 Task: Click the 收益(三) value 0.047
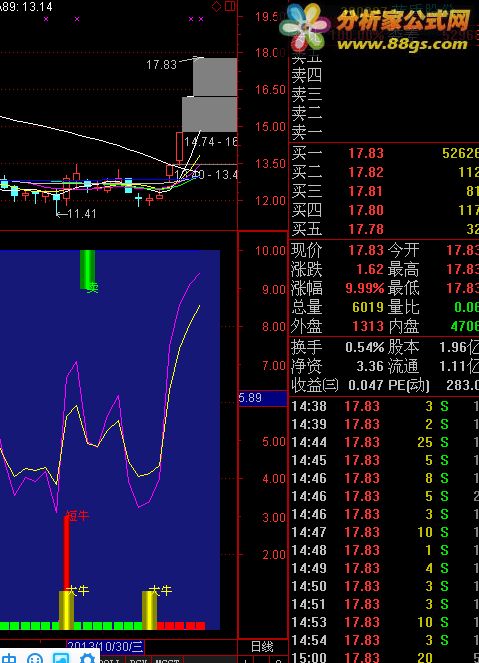(366, 385)
